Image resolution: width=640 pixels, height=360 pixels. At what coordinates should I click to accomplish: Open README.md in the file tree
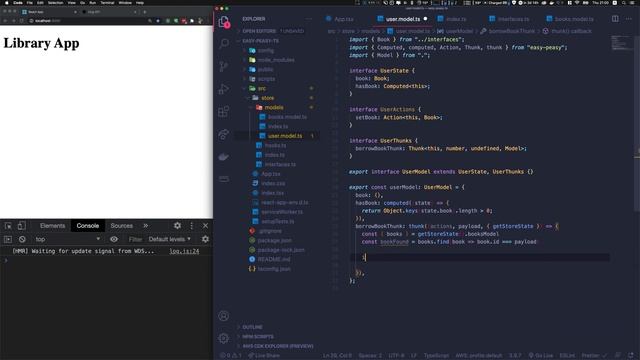pyautogui.click(x=274, y=259)
